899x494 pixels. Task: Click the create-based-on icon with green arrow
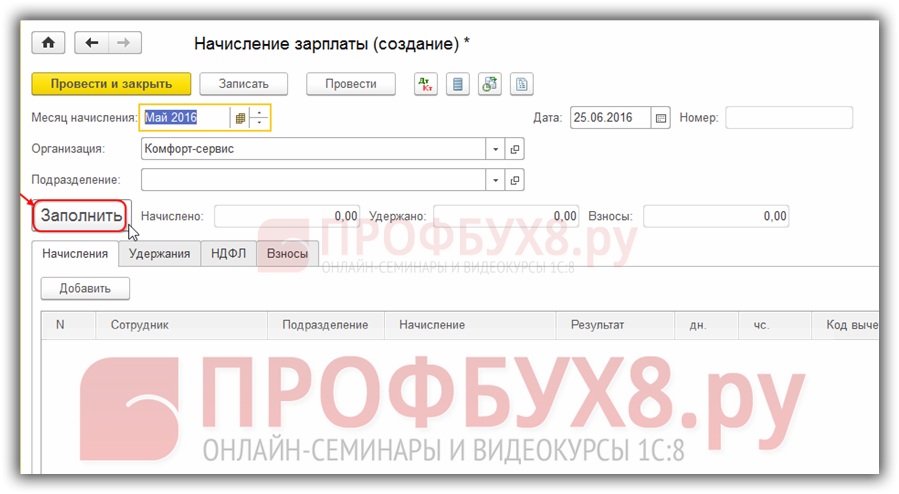[489, 84]
